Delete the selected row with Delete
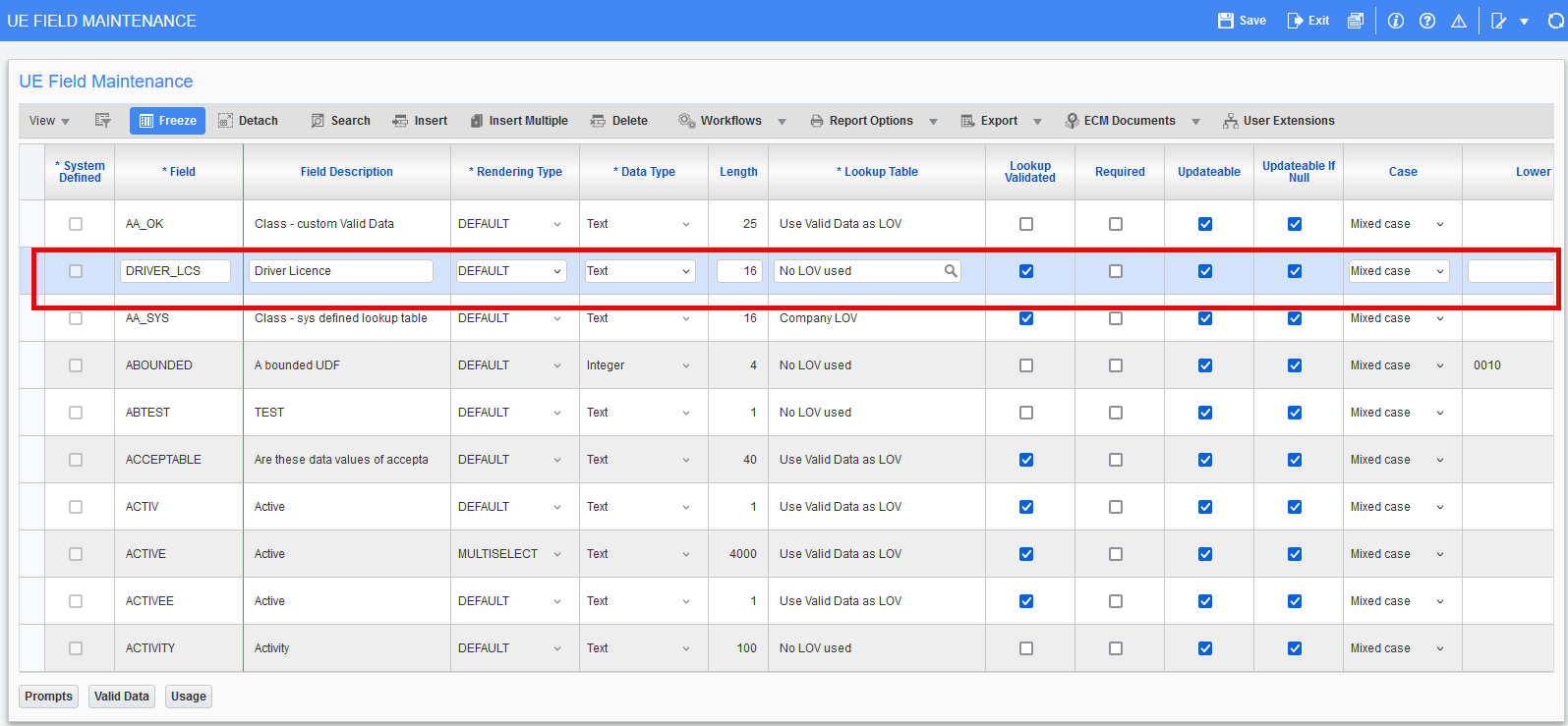Screen dimensions: 1568x726 coord(619,121)
